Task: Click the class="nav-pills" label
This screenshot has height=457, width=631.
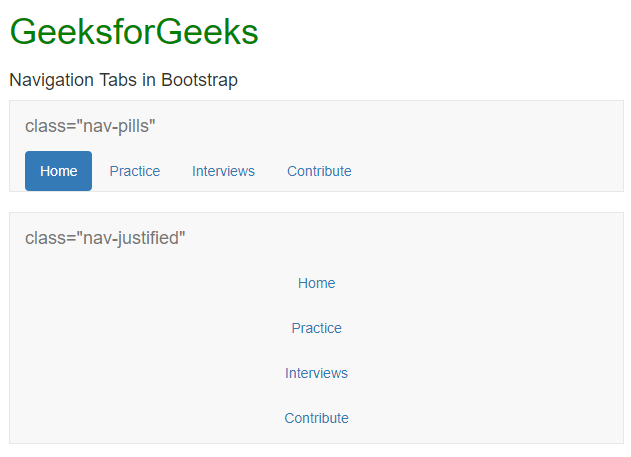Action: (x=90, y=126)
